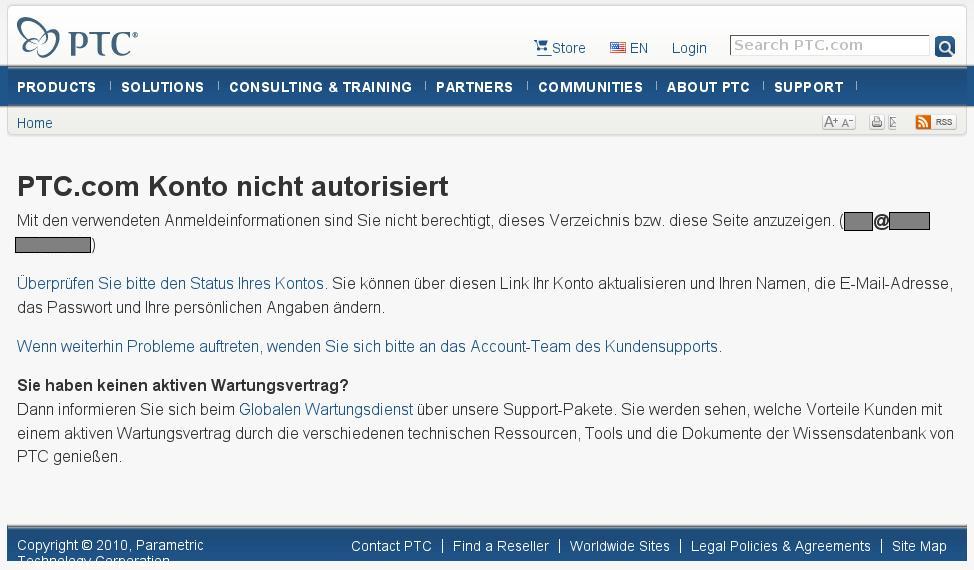This screenshot has width=974, height=570.
Task: Click the email page icon
Action: pos(893,122)
